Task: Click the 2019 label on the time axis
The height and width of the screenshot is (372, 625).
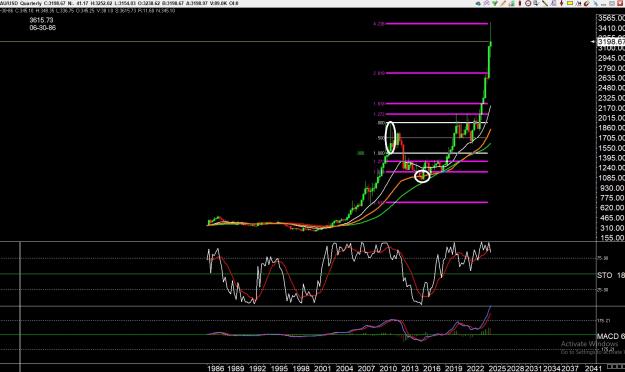Action: click(x=453, y=368)
